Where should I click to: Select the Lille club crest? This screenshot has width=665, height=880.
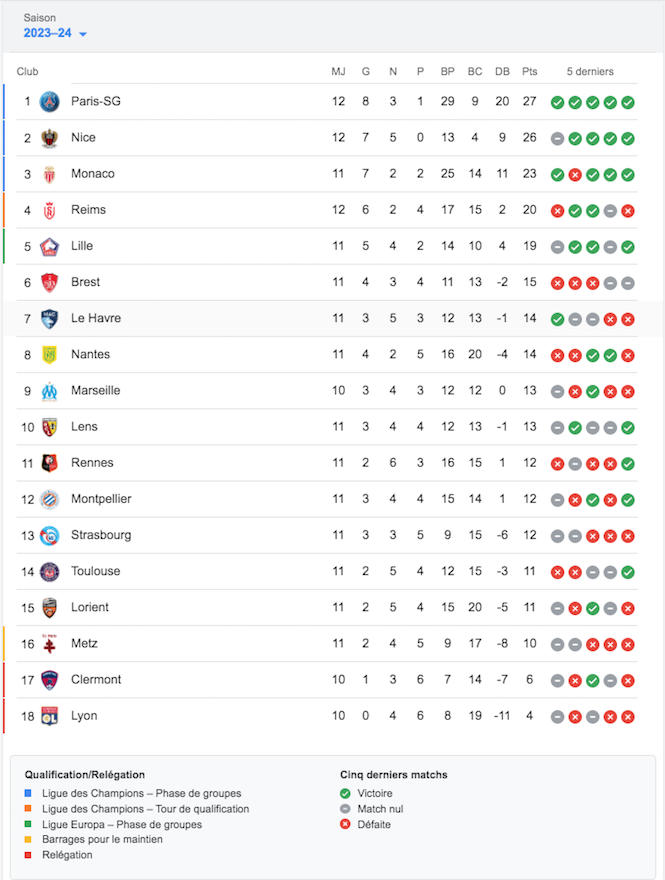49,246
